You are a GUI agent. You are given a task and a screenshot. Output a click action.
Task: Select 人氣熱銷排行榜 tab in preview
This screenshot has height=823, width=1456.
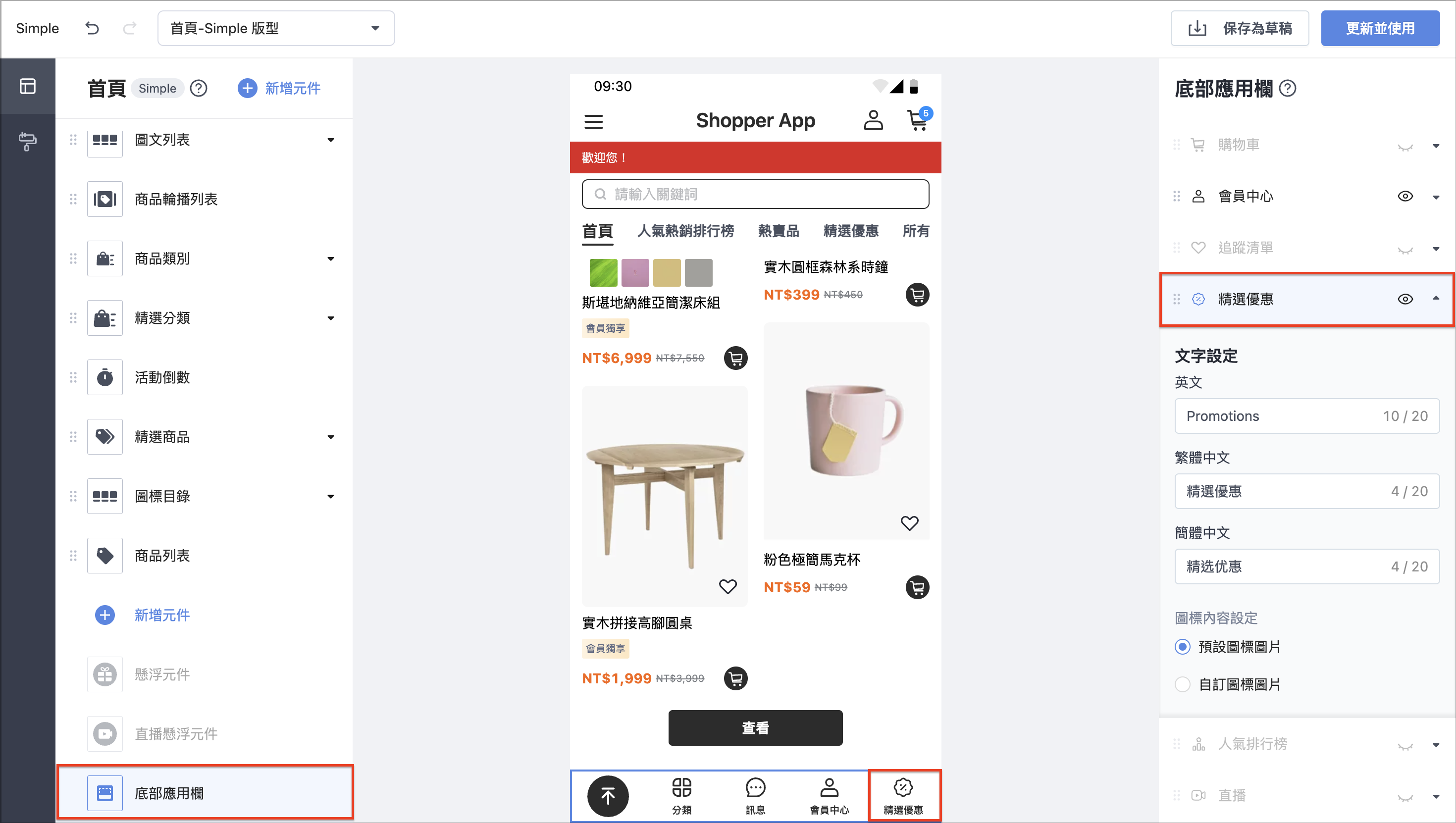[x=685, y=231]
